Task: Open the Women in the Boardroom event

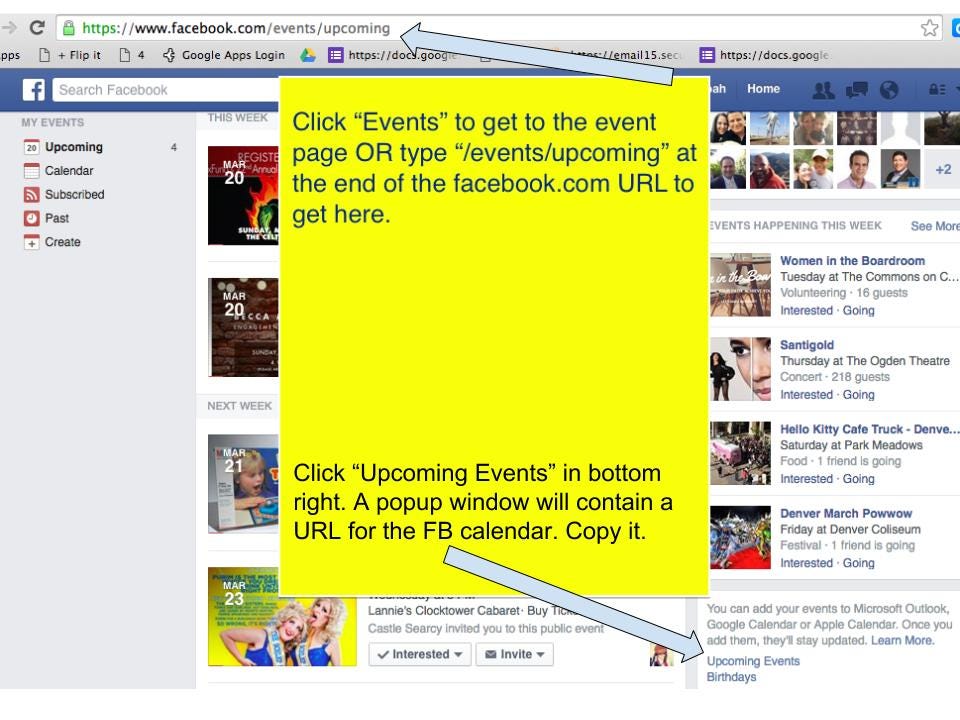Action: coord(852,261)
